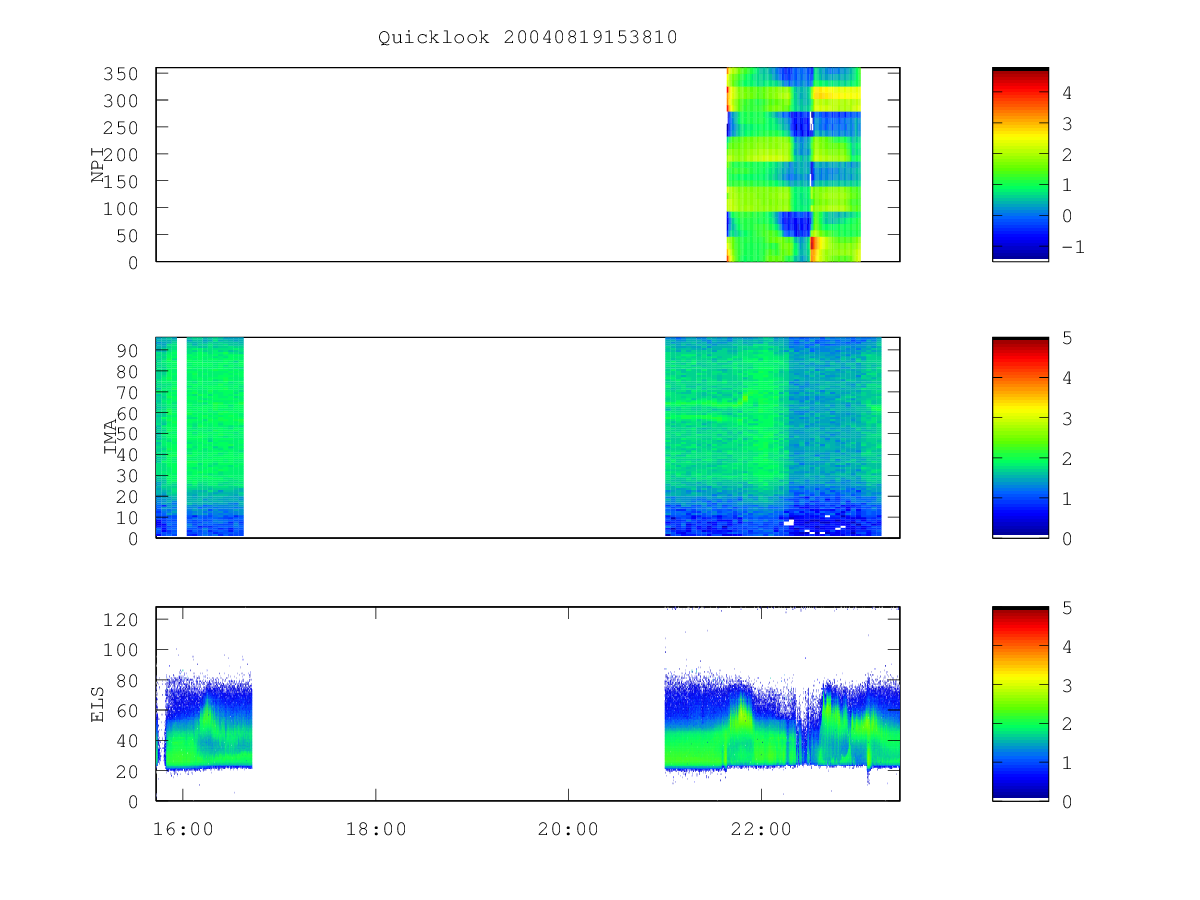Click the 5 label on ELS colorbar

[x=1068, y=608]
